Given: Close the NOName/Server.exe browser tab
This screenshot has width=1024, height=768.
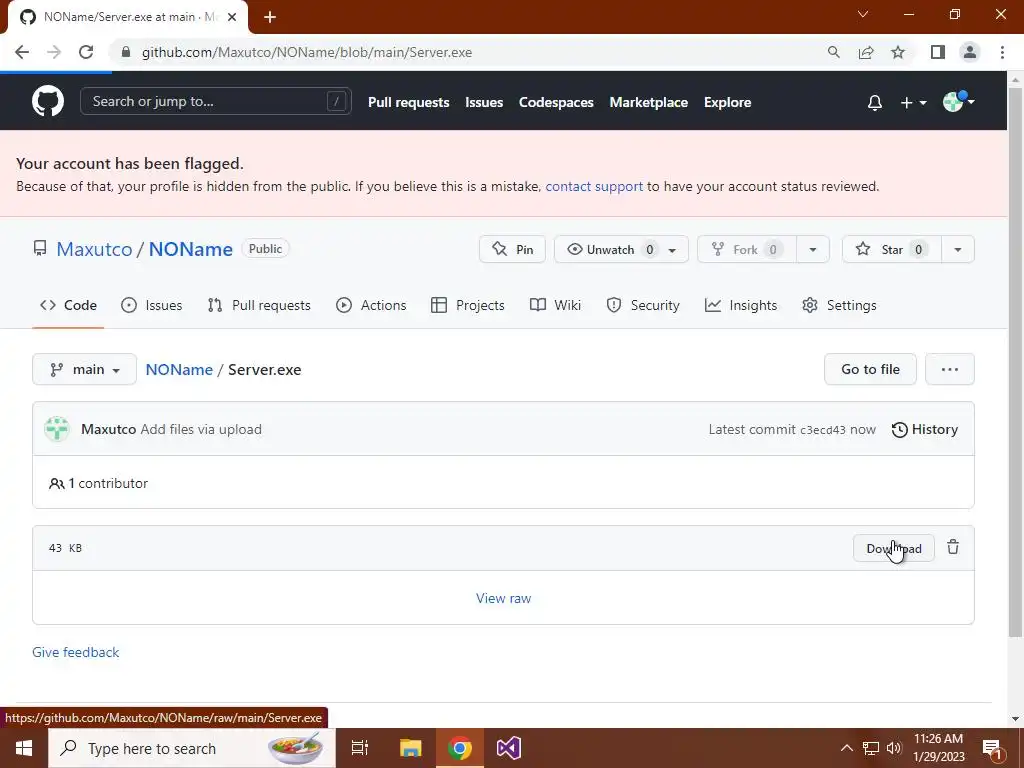Looking at the screenshot, I should [x=232, y=17].
